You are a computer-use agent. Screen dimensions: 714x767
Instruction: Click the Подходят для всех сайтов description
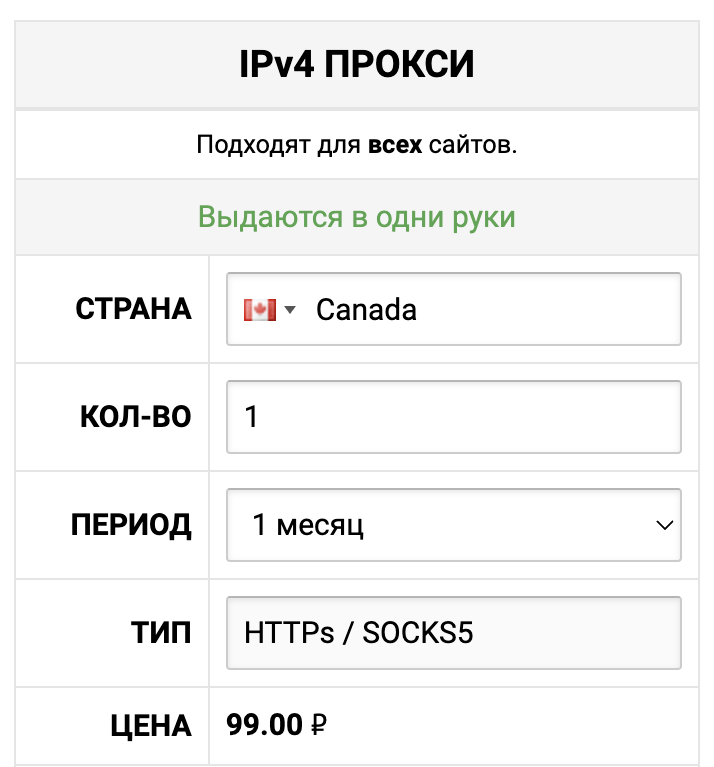(x=357, y=145)
